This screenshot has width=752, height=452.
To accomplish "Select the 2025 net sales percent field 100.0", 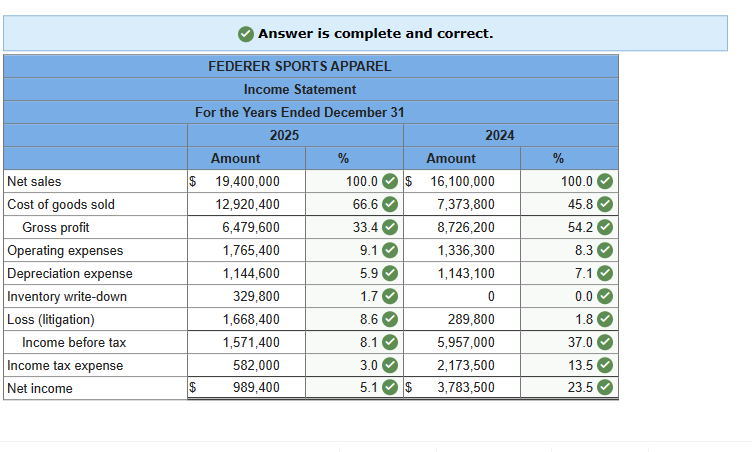I will [354, 181].
